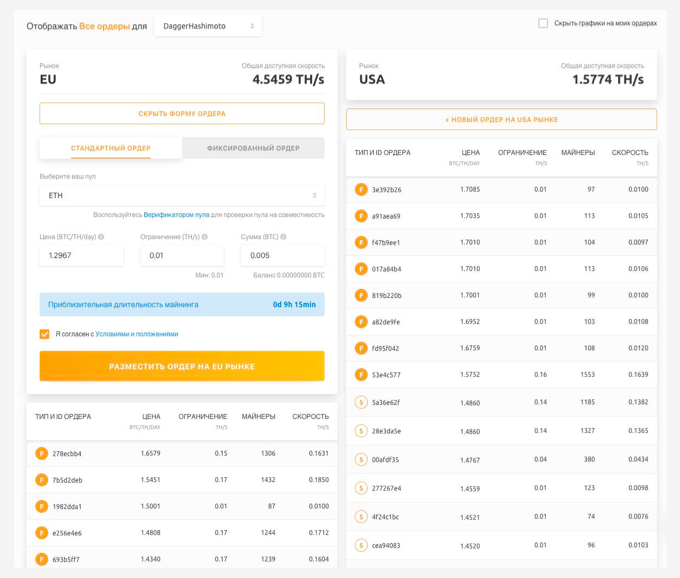The image size is (680, 578).
Task: Click the Все ордеры filter selector
Action: coord(105,26)
